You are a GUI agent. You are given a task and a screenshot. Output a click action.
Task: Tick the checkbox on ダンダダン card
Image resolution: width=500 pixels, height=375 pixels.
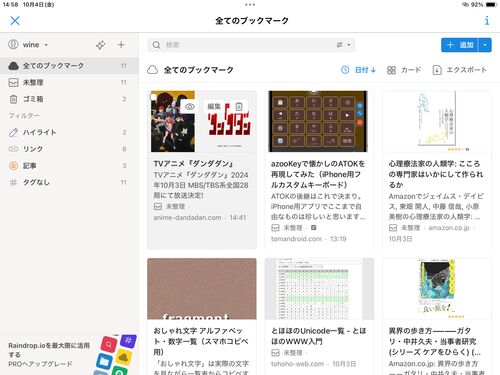point(153,97)
